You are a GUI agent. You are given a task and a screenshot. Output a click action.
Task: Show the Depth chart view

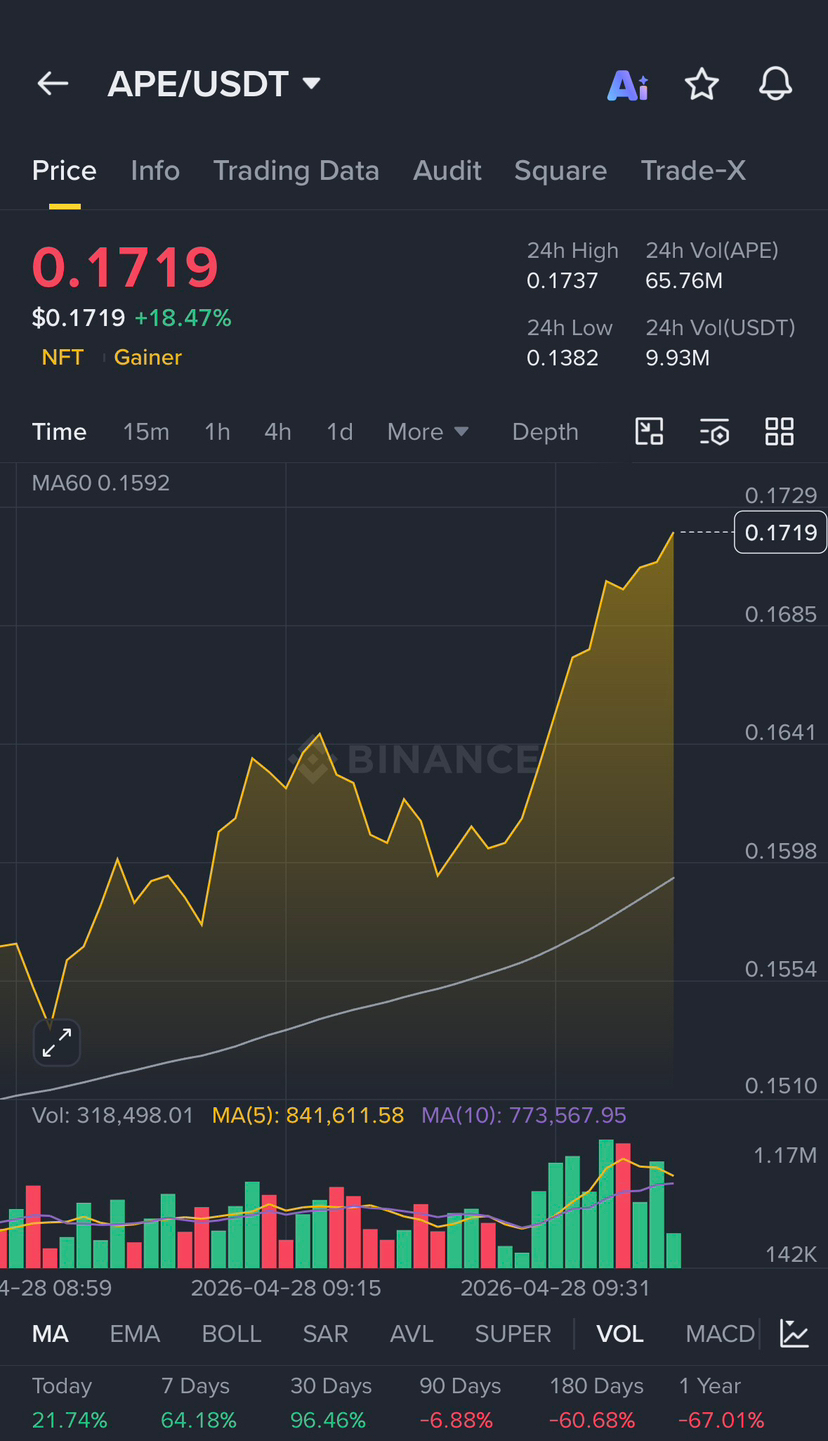point(545,432)
